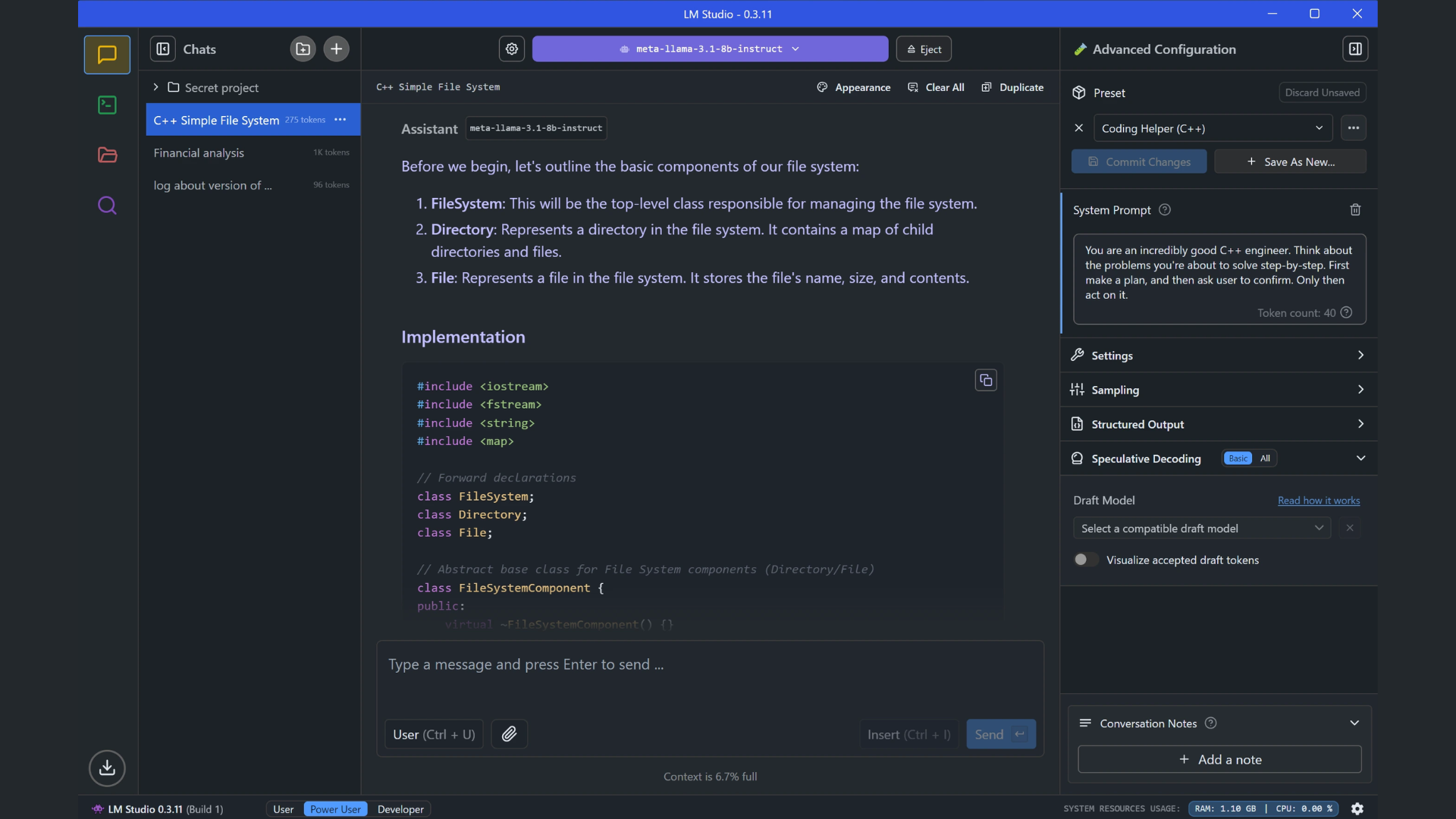The width and height of the screenshot is (1456, 819).
Task: Collapse the Advanced Configuration panel icon
Action: pyautogui.click(x=1355, y=49)
